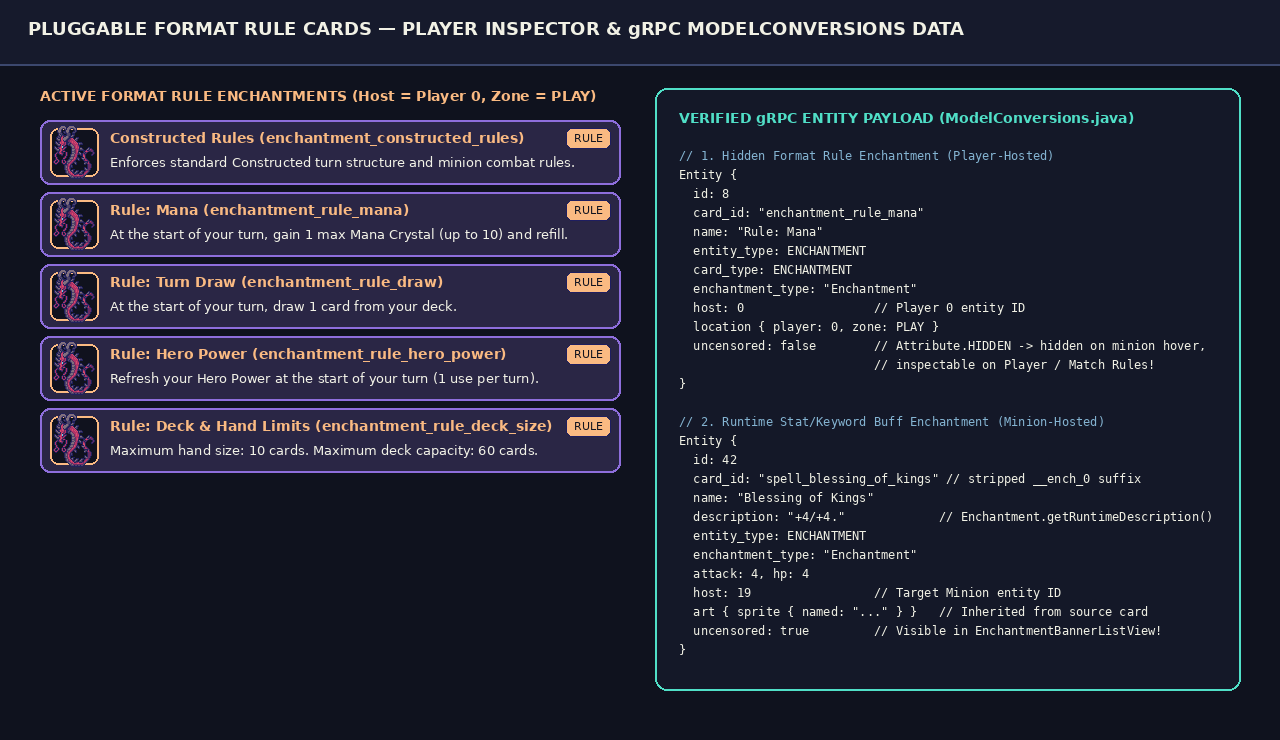Select the 'Rule: Turn Draw (enchantment_rule_draw)' title
This screenshot has width=1280, height=740.
276,282
